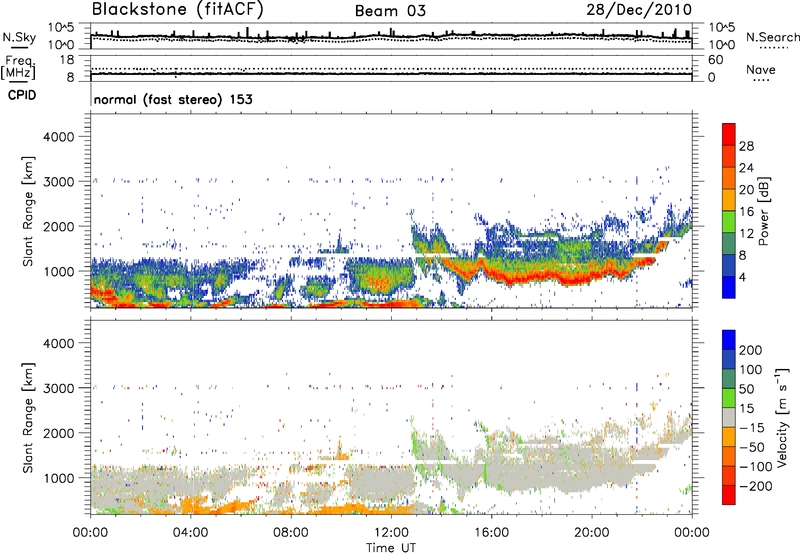Image resolution: width=800 pixels, height=554 pixels.
Task: Click the 'Blackstone (fitACF)' plot title
Action: coord(178,10)
